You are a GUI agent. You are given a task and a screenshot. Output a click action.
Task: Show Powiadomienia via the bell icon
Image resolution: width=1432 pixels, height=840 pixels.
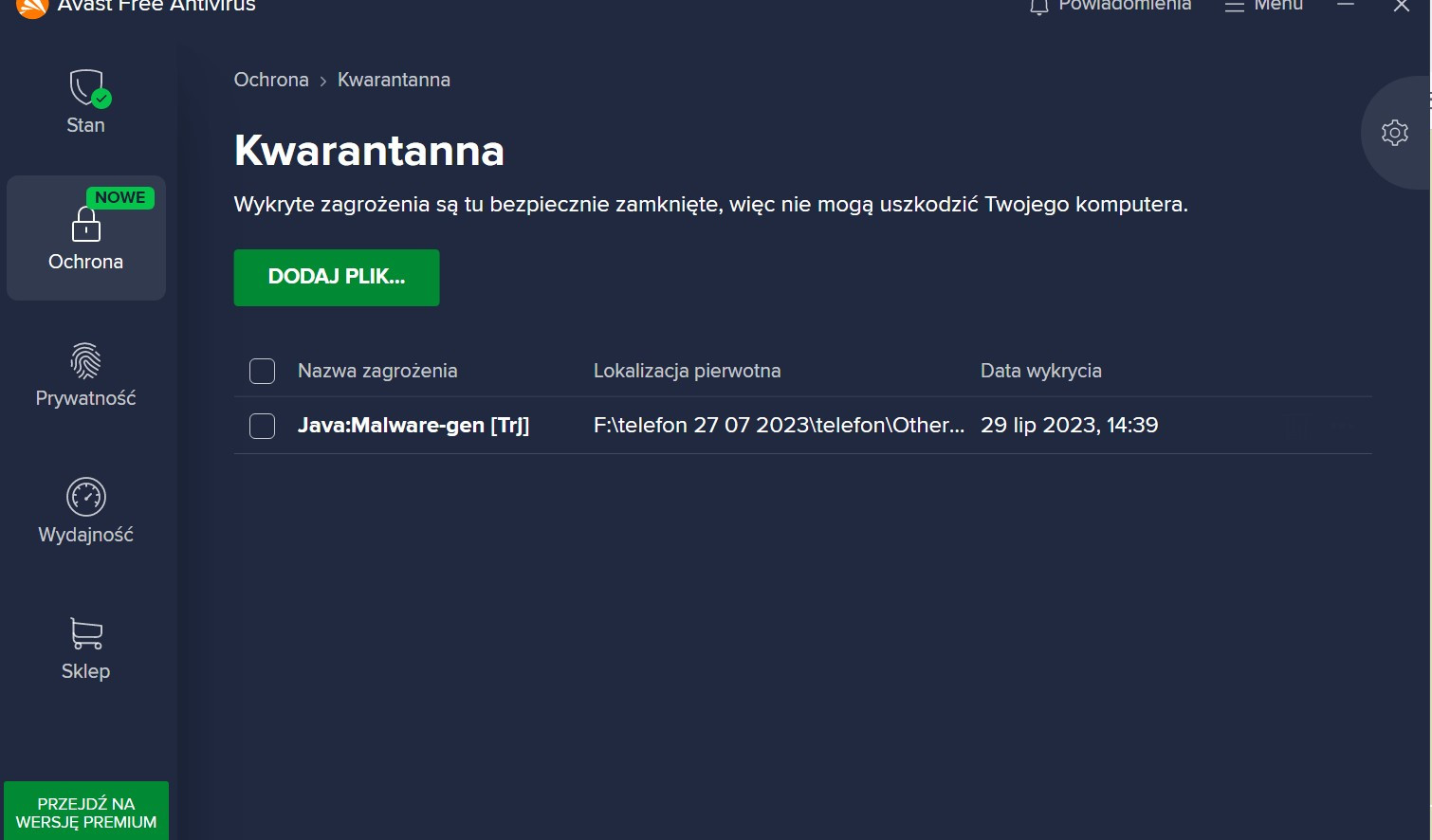click(1039, 8)
